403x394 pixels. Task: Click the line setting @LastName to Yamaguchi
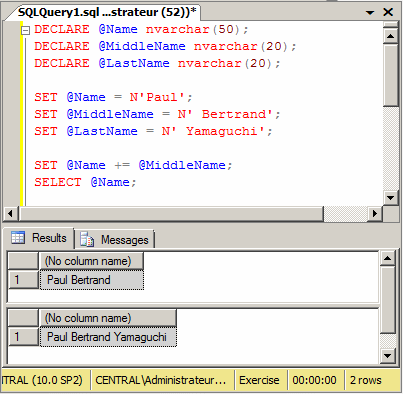coord(153,131)
